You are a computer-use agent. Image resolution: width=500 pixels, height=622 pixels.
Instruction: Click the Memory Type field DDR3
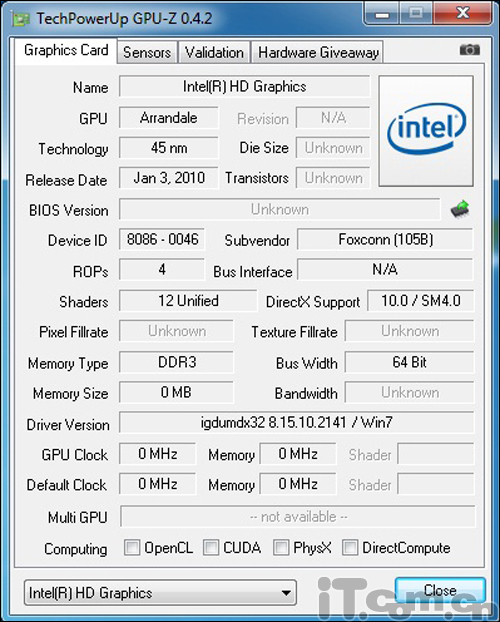pyautogui.click(x=176, y=362)
